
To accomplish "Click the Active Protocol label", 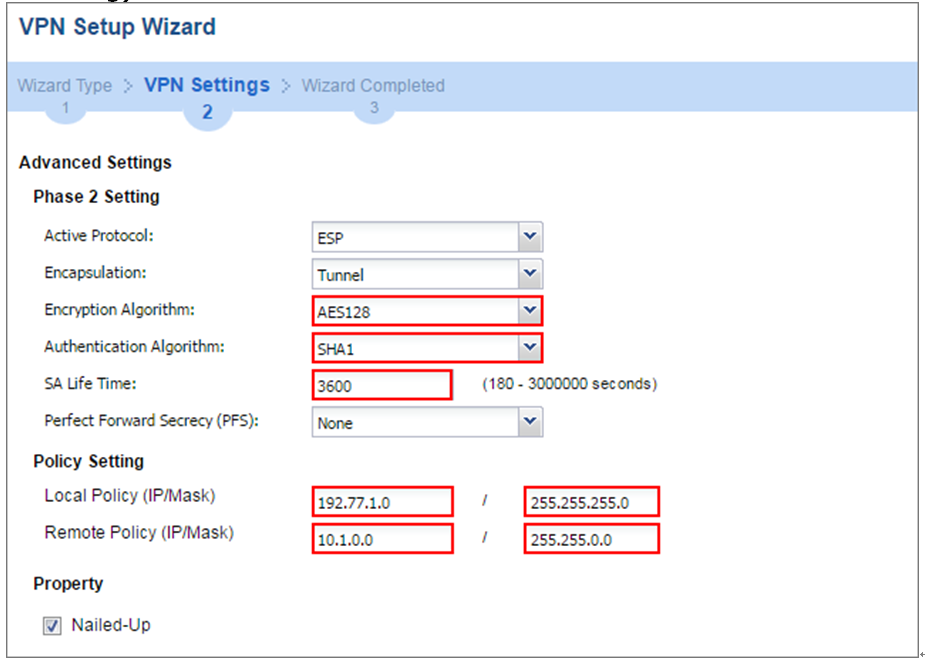I will 99,235.
